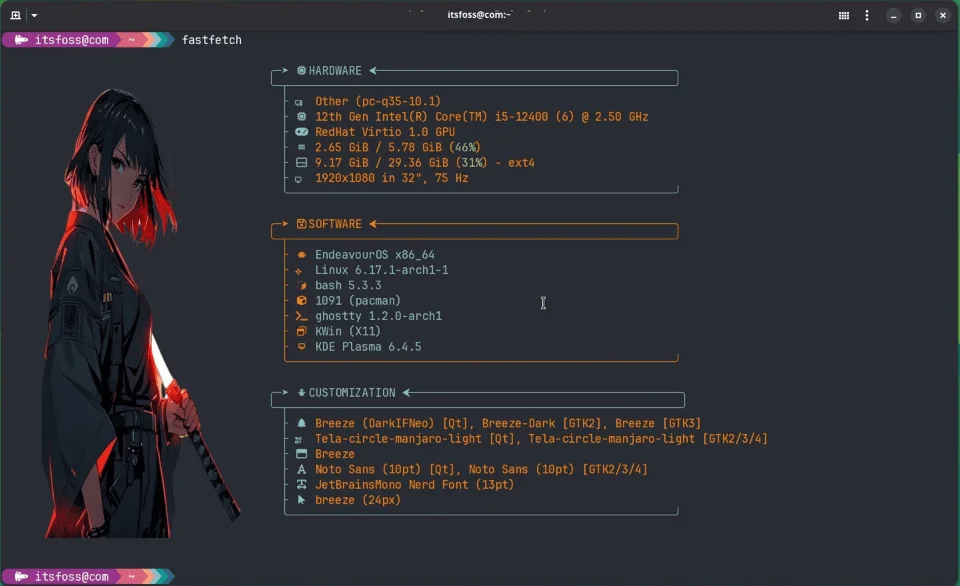Click the package count 1091 (pacman)
The image size is (960, 586).
(358, 300)
